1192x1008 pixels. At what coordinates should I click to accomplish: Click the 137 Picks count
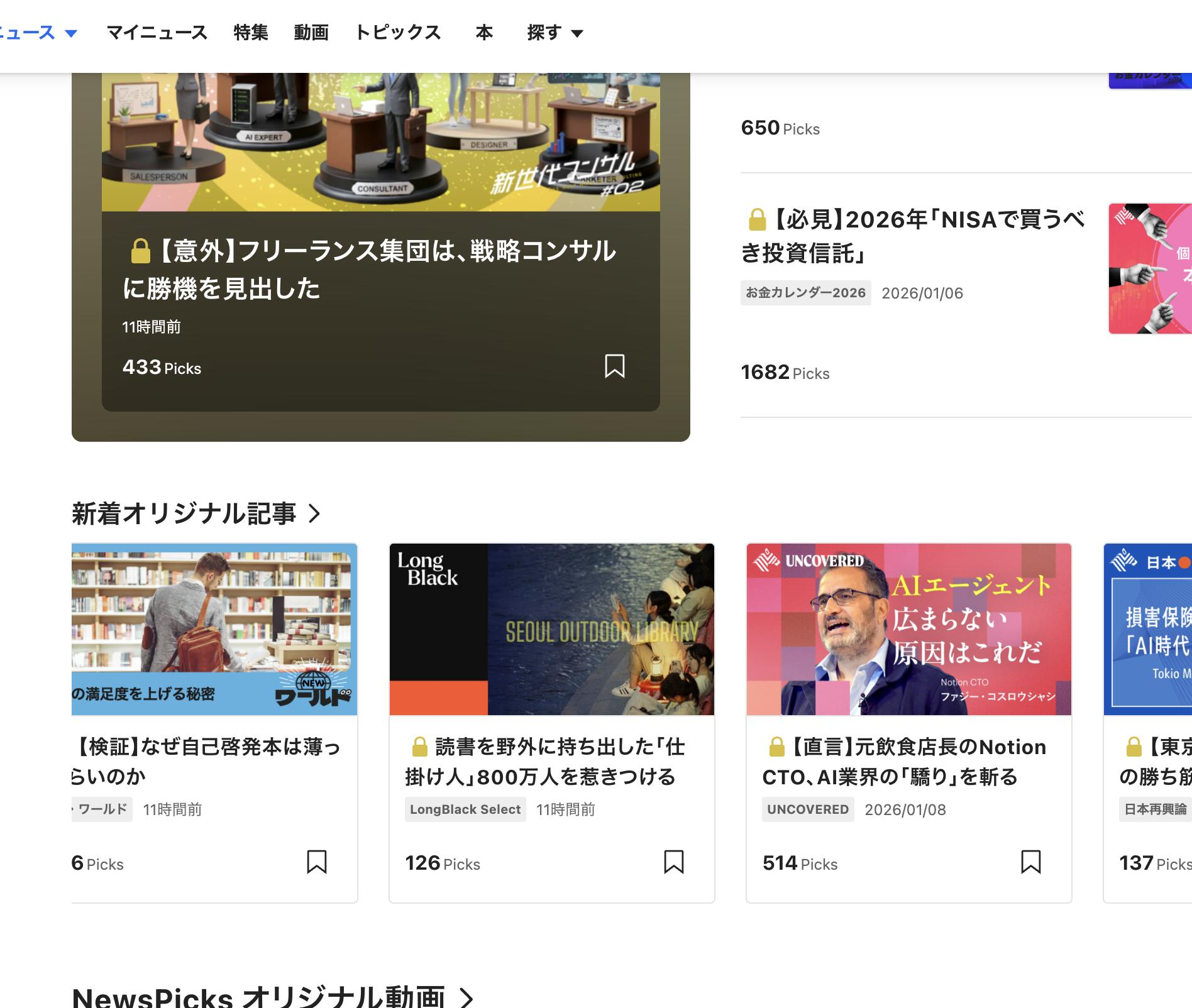tap(1156, 863)
